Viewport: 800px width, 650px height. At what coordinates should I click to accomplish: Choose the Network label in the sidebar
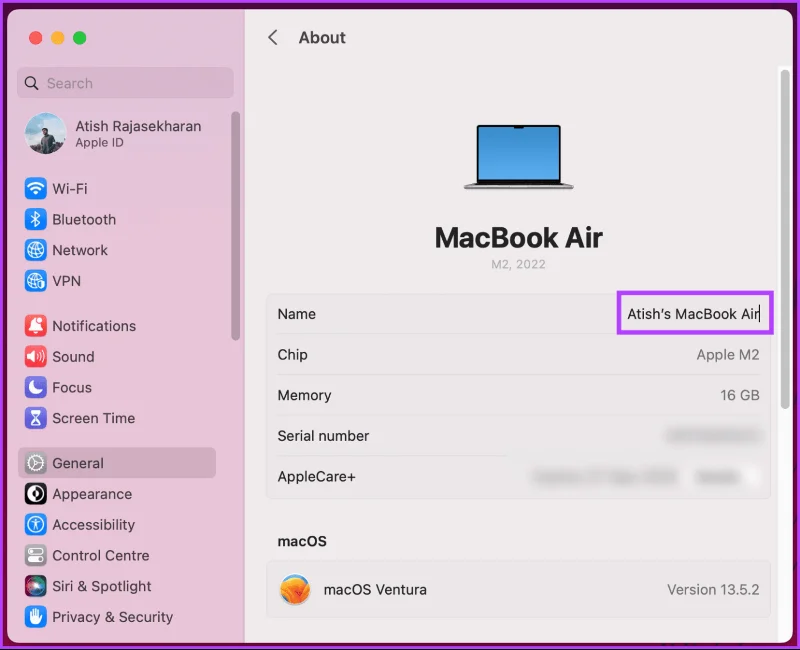click(80, 250)
